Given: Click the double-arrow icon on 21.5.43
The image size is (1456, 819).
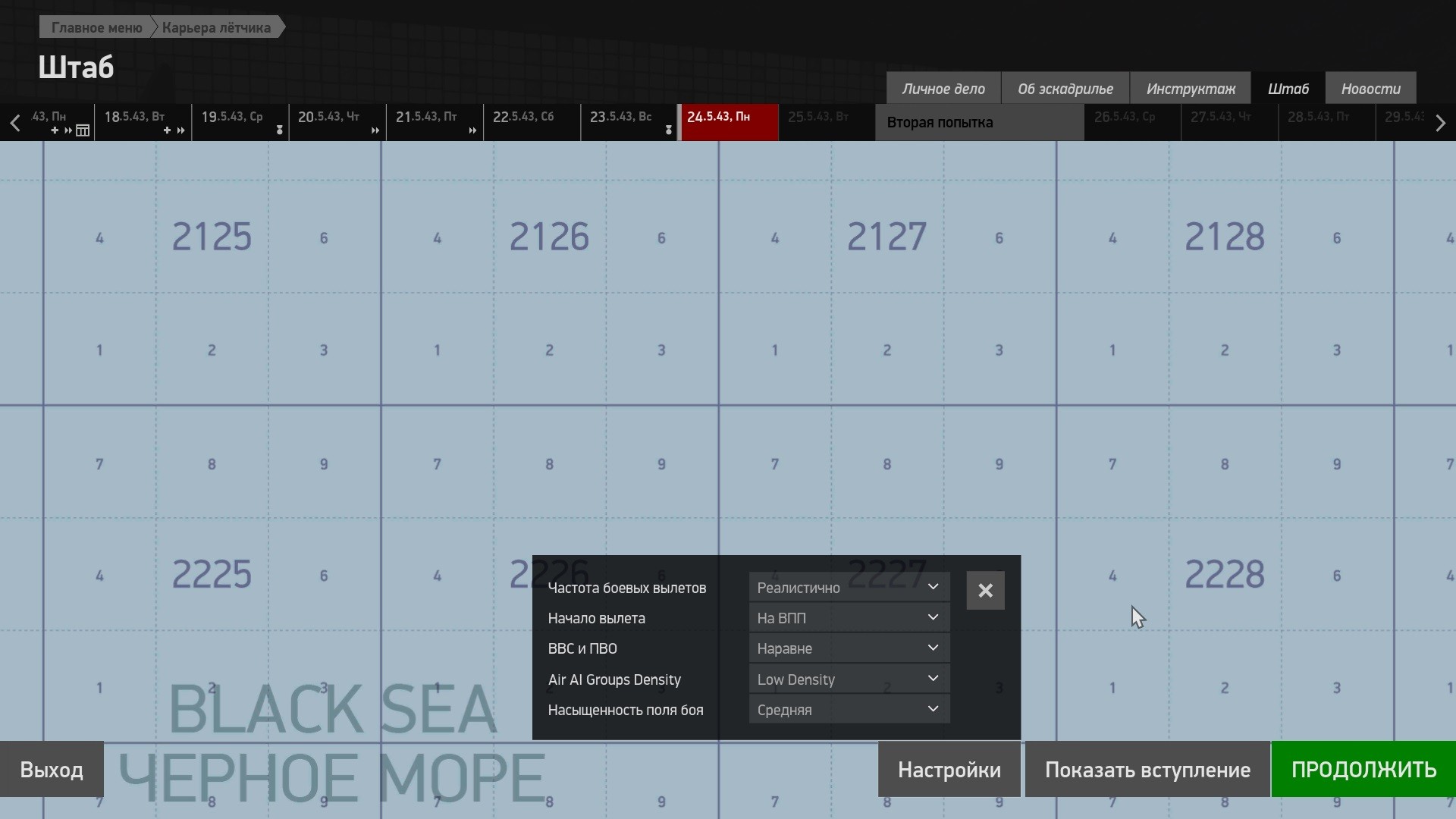Looking at the screenshot, I should click(x=472, y=130).
